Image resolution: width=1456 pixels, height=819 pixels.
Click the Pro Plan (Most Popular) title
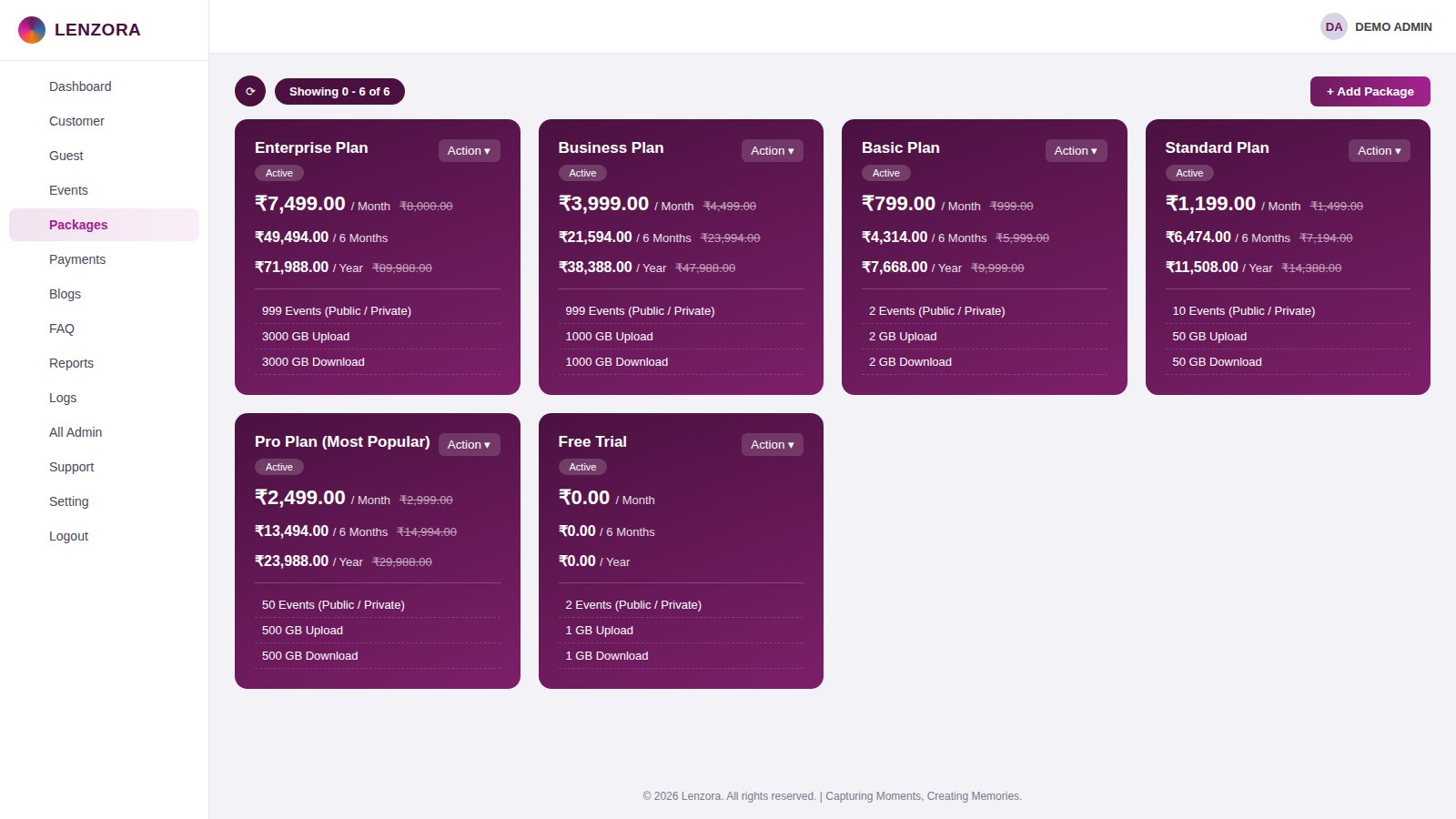tap(342, 441)
